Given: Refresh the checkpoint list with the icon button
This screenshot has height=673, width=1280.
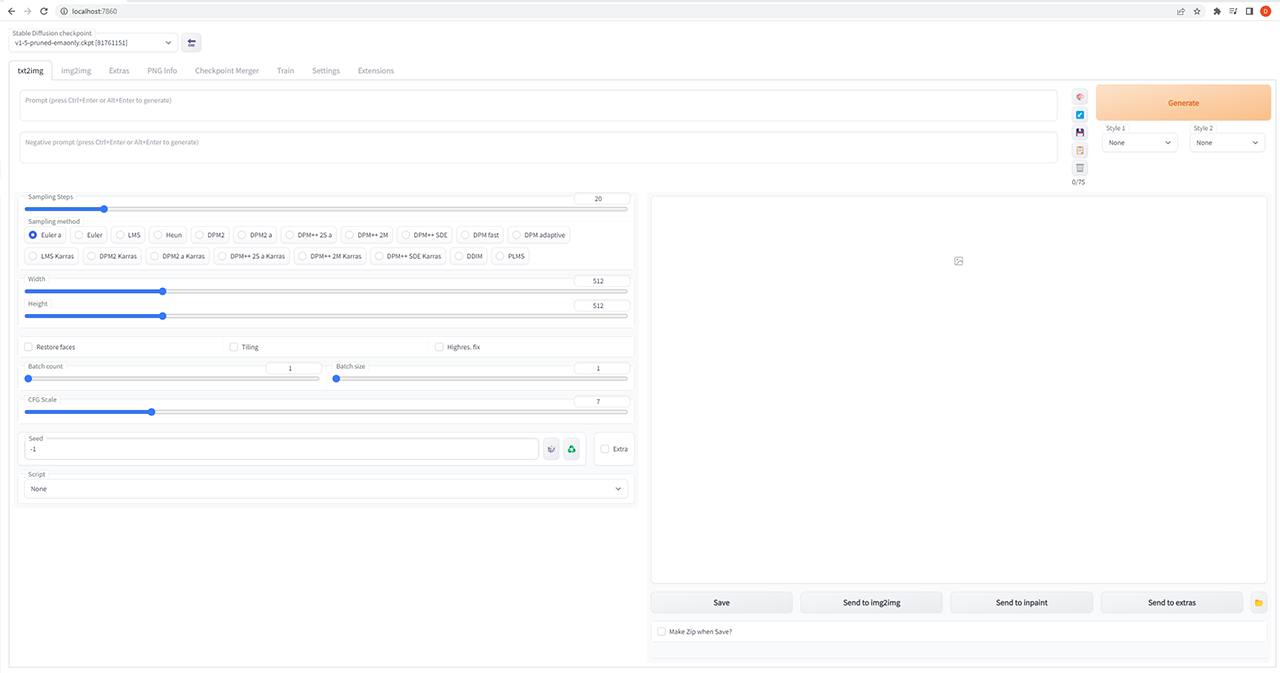Looking at the screenshot, I should (x=191, y=43).
